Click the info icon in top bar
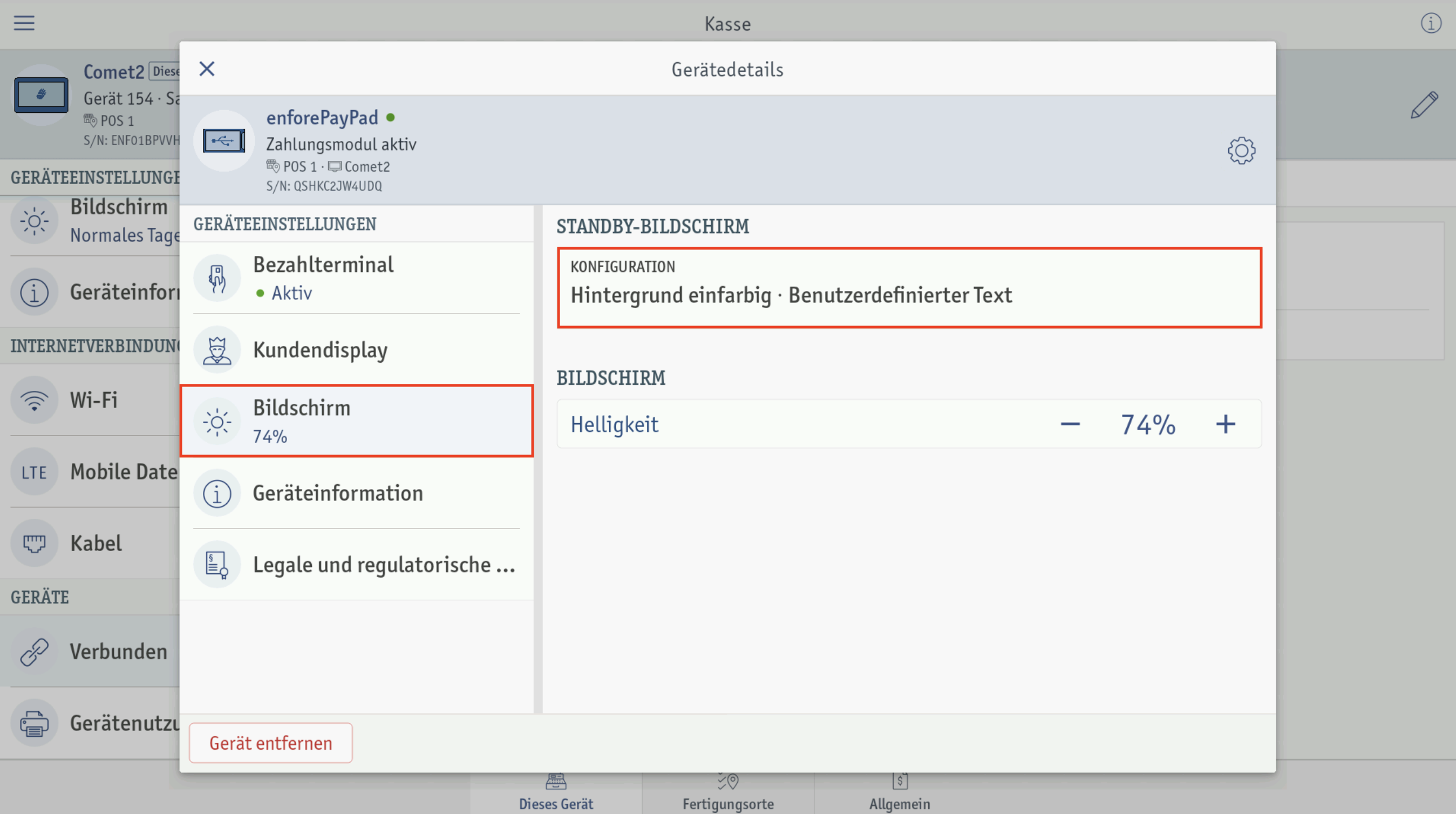The height and width of the screenshot is (814, 1456). [1431, 23]
